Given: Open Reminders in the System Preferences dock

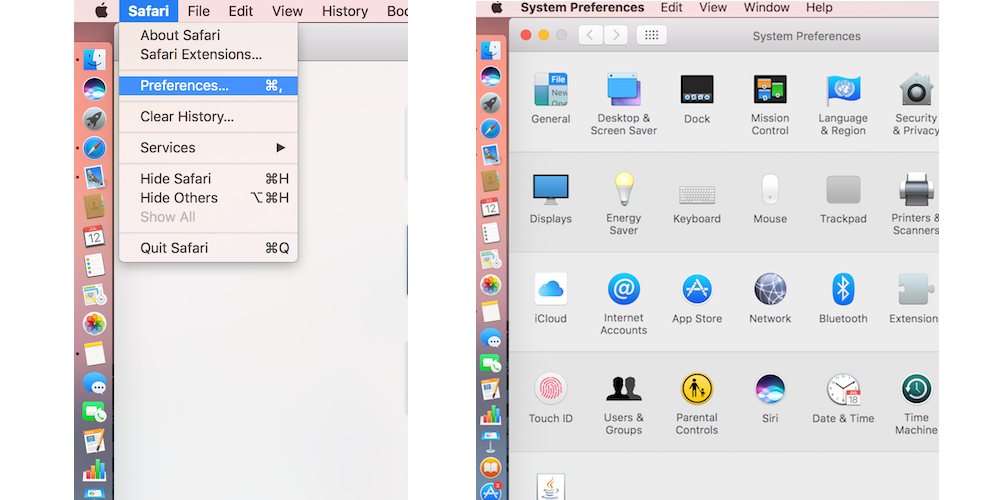Looking at the screenshot, I should pyautogui.click(x=490, y=233).
